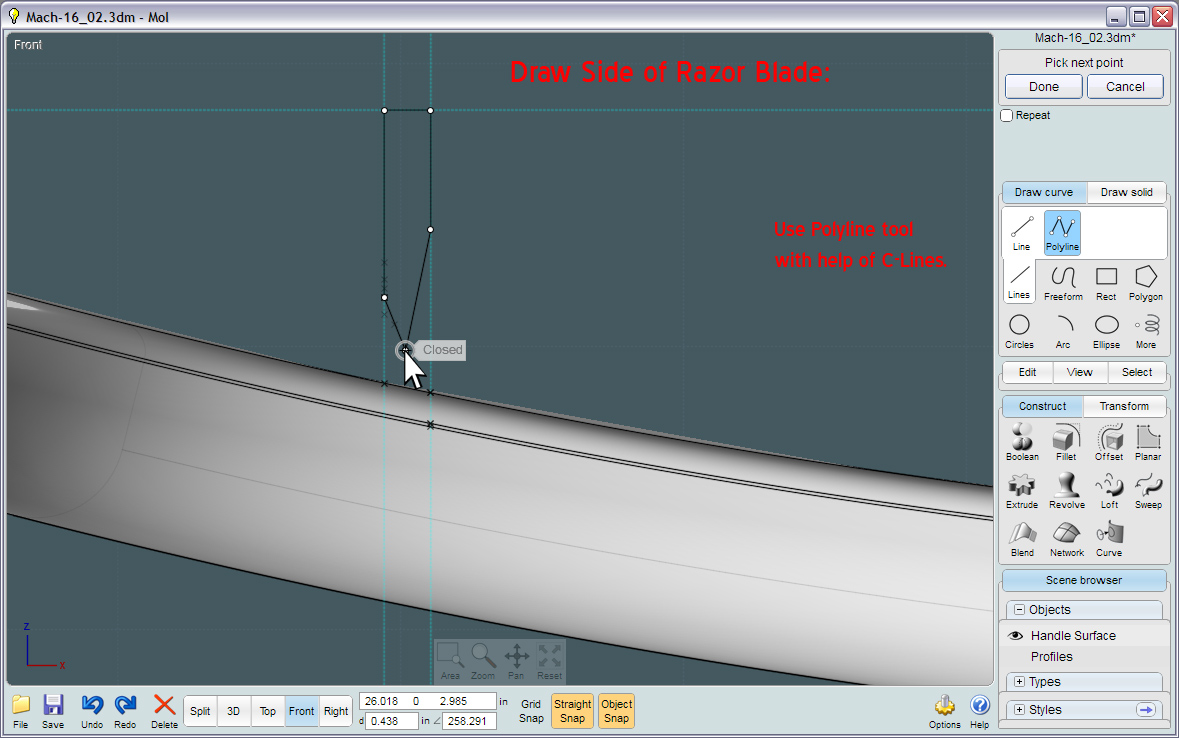Switch to the Construct tab
Viewport: 1179px width, 738px height.
coord(1042,405)
